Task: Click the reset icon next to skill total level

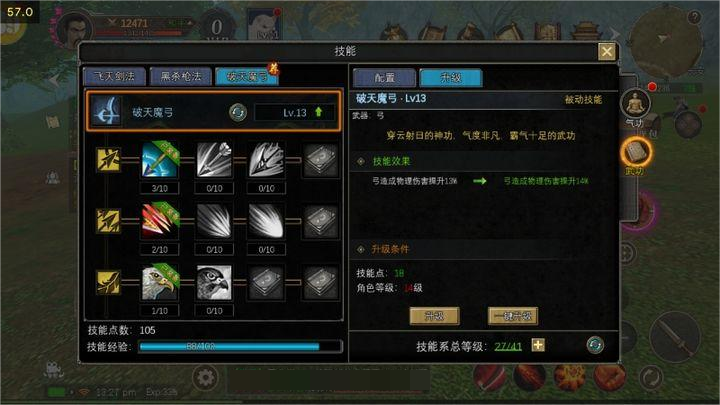Action: [595, 345]
